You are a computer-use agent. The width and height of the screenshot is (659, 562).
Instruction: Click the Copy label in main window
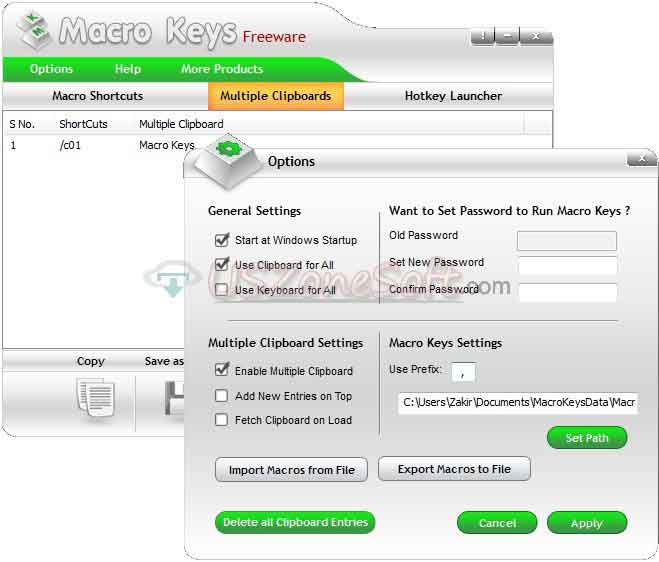tap(90, 361)
